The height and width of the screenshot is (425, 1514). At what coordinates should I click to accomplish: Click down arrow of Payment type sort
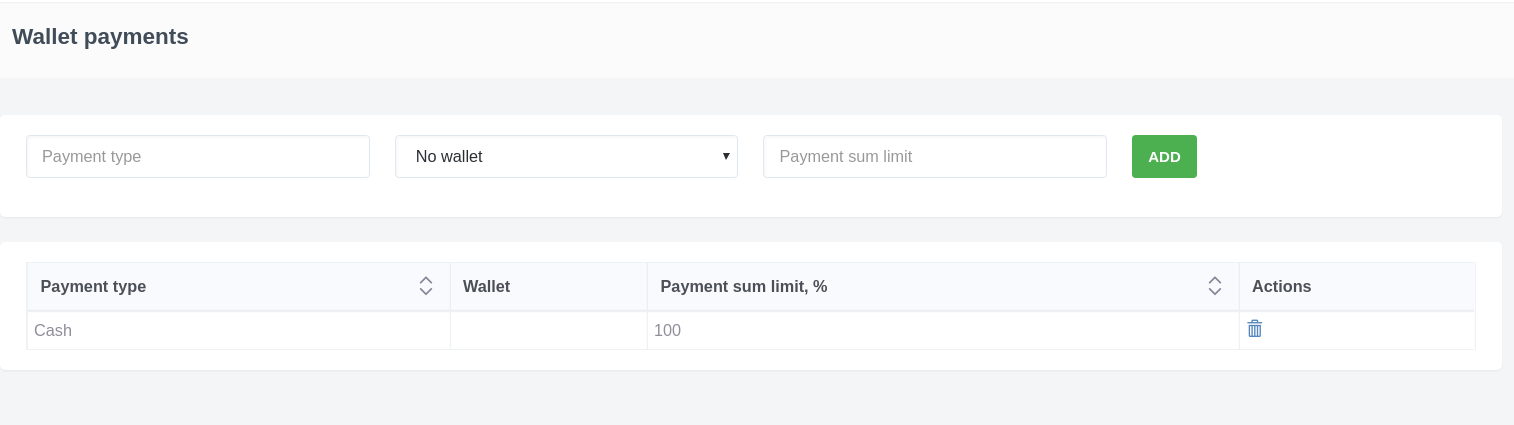coord(426,292)
